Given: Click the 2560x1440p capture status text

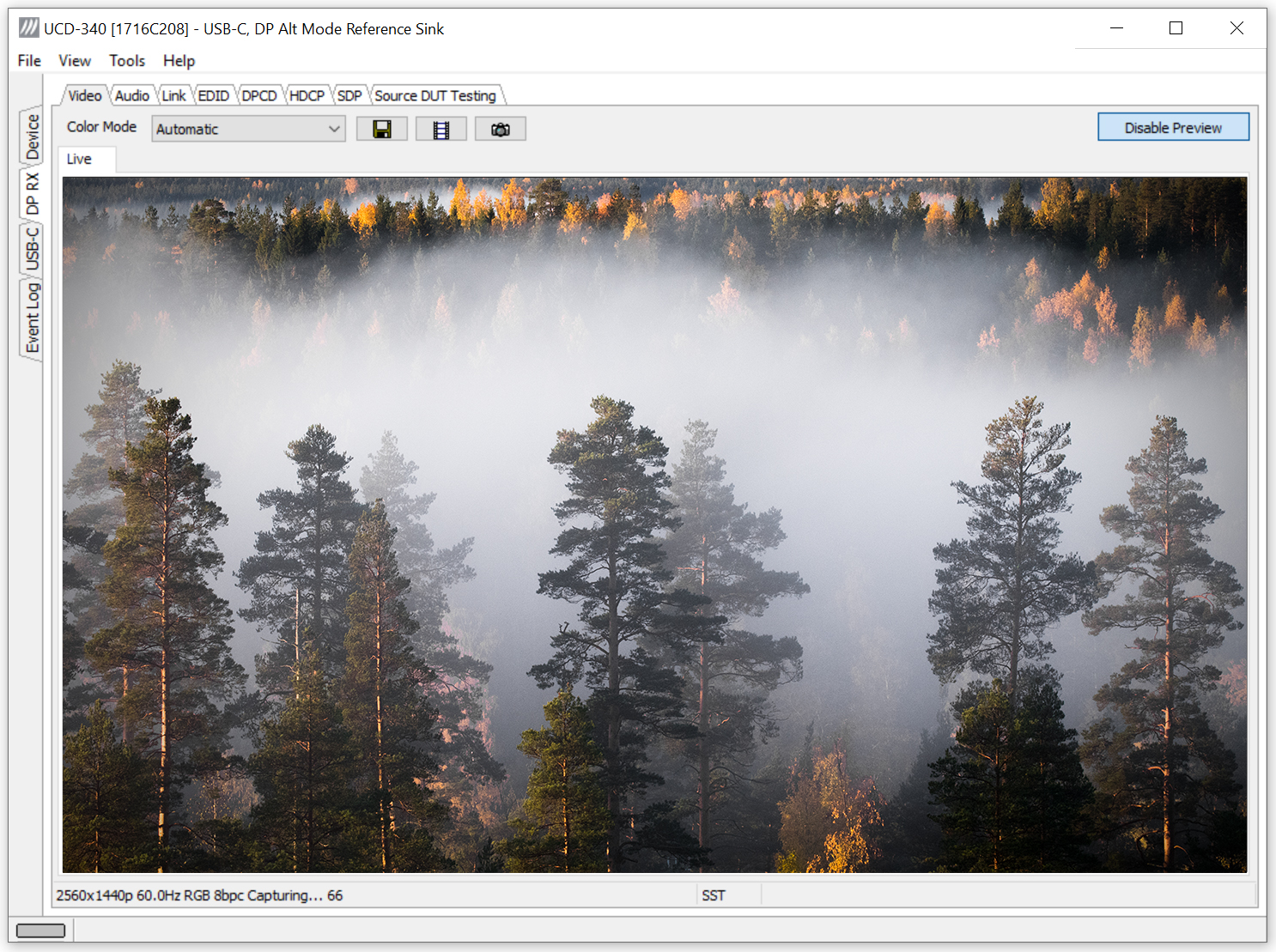Looking at the screenshot, I should click(x=199, y=895).
